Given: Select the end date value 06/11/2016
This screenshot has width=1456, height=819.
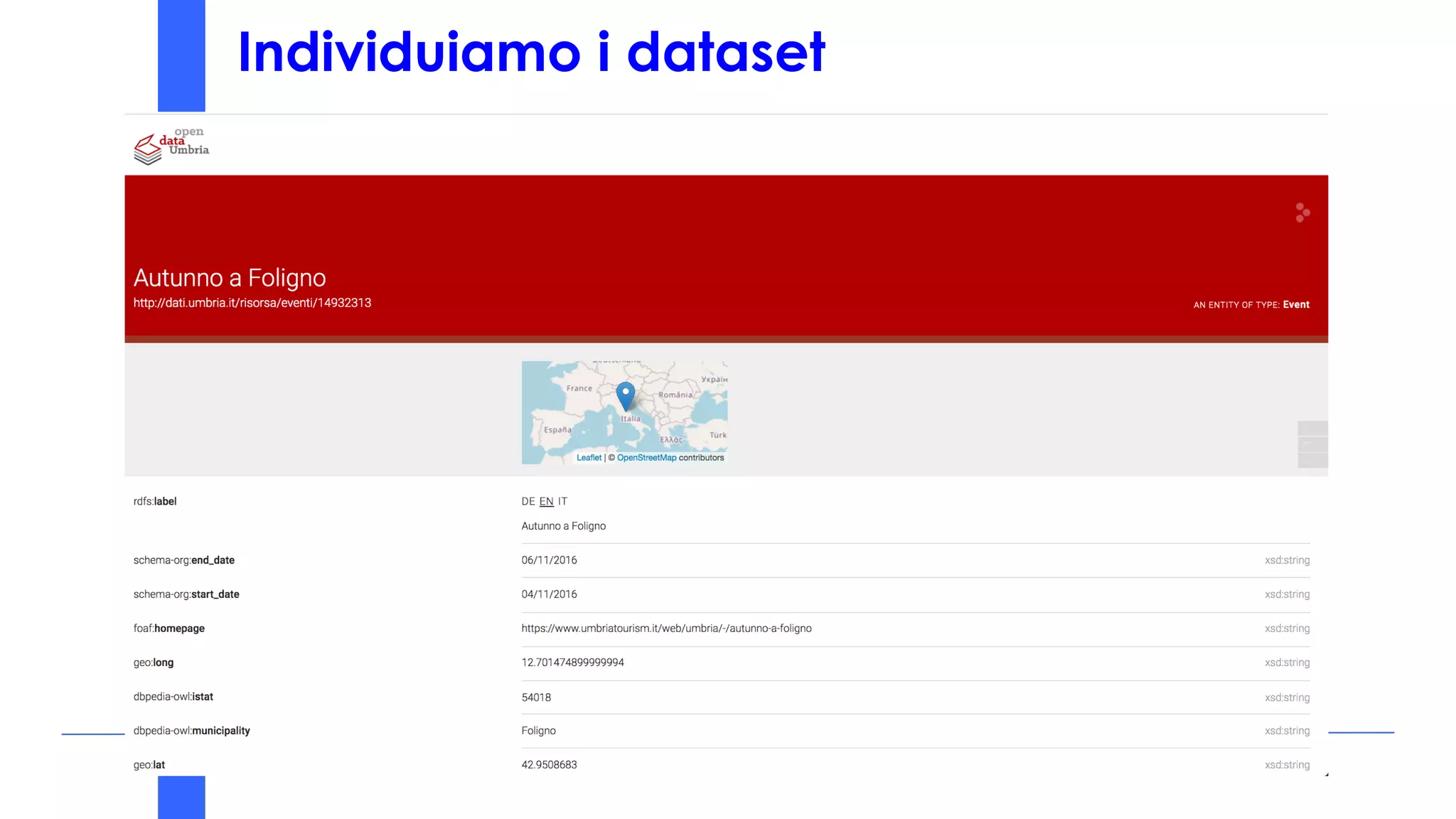Looking at the screenshot, I should pos(550,560).
